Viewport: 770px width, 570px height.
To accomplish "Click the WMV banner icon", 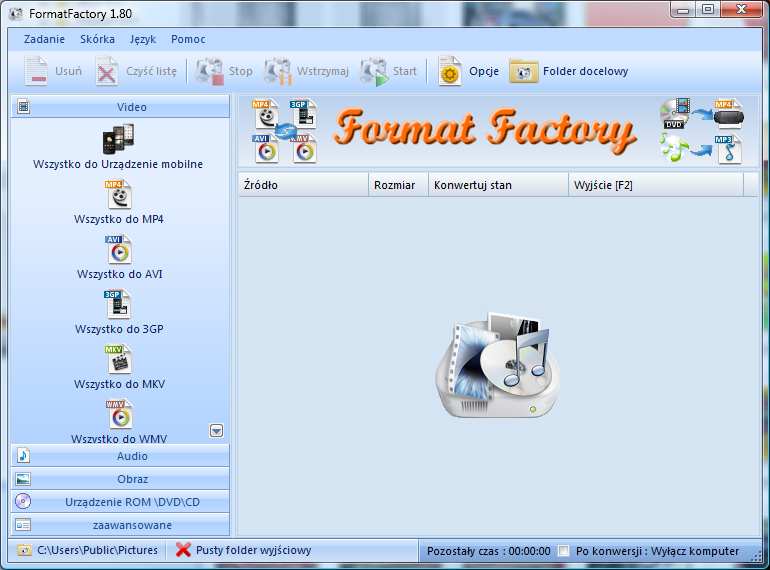I will [x=304, y=149].
